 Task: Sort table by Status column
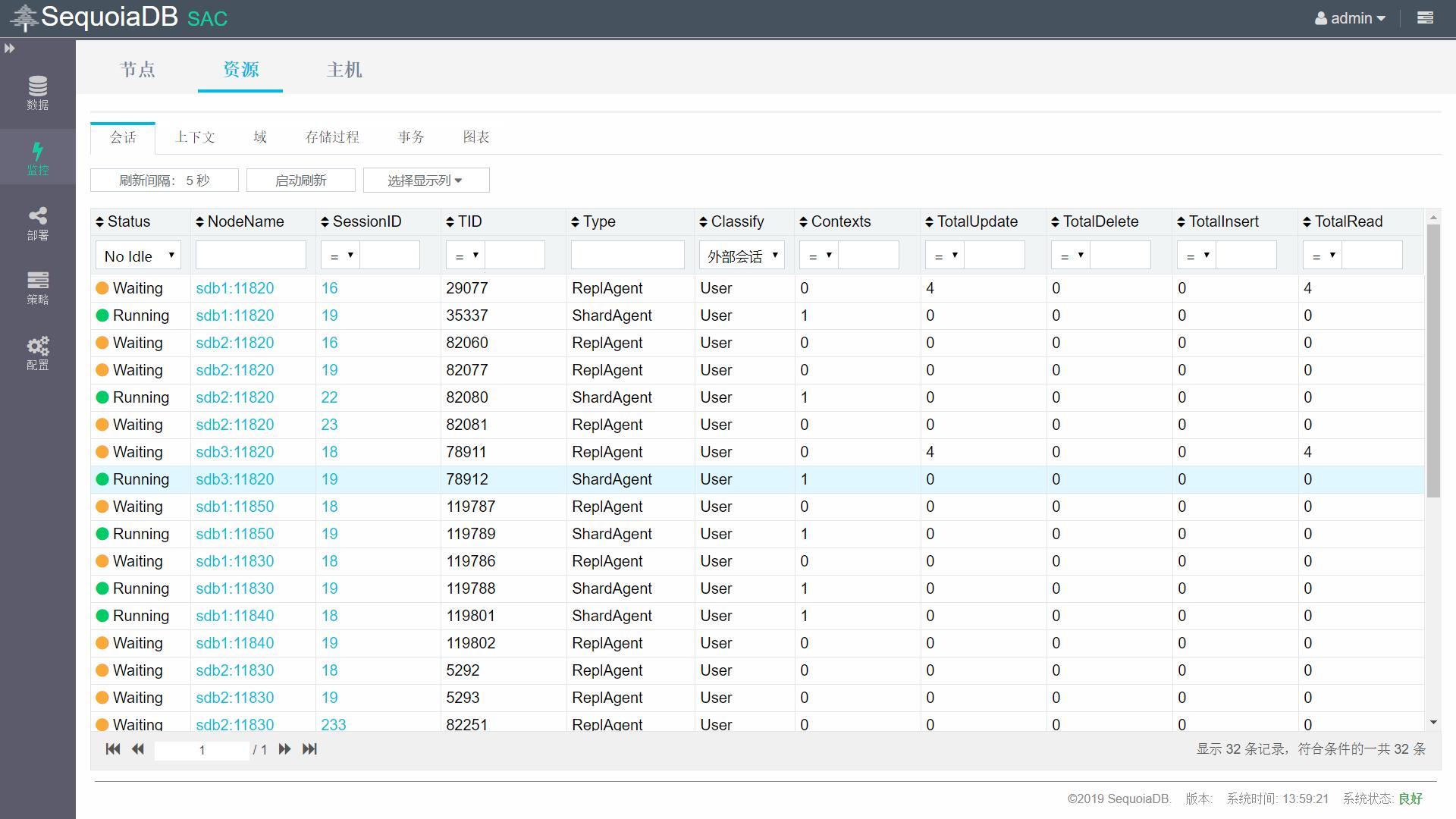(x=123, y=221)
